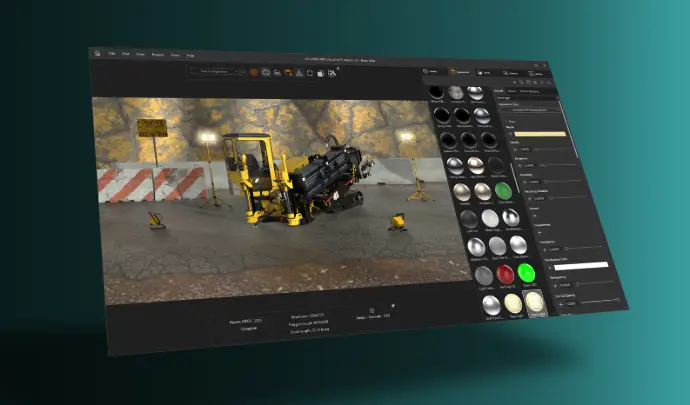Select the gray marble appearance sphere in top row
Viewport: 690px width, 405px height.
(x=456, y=92)
